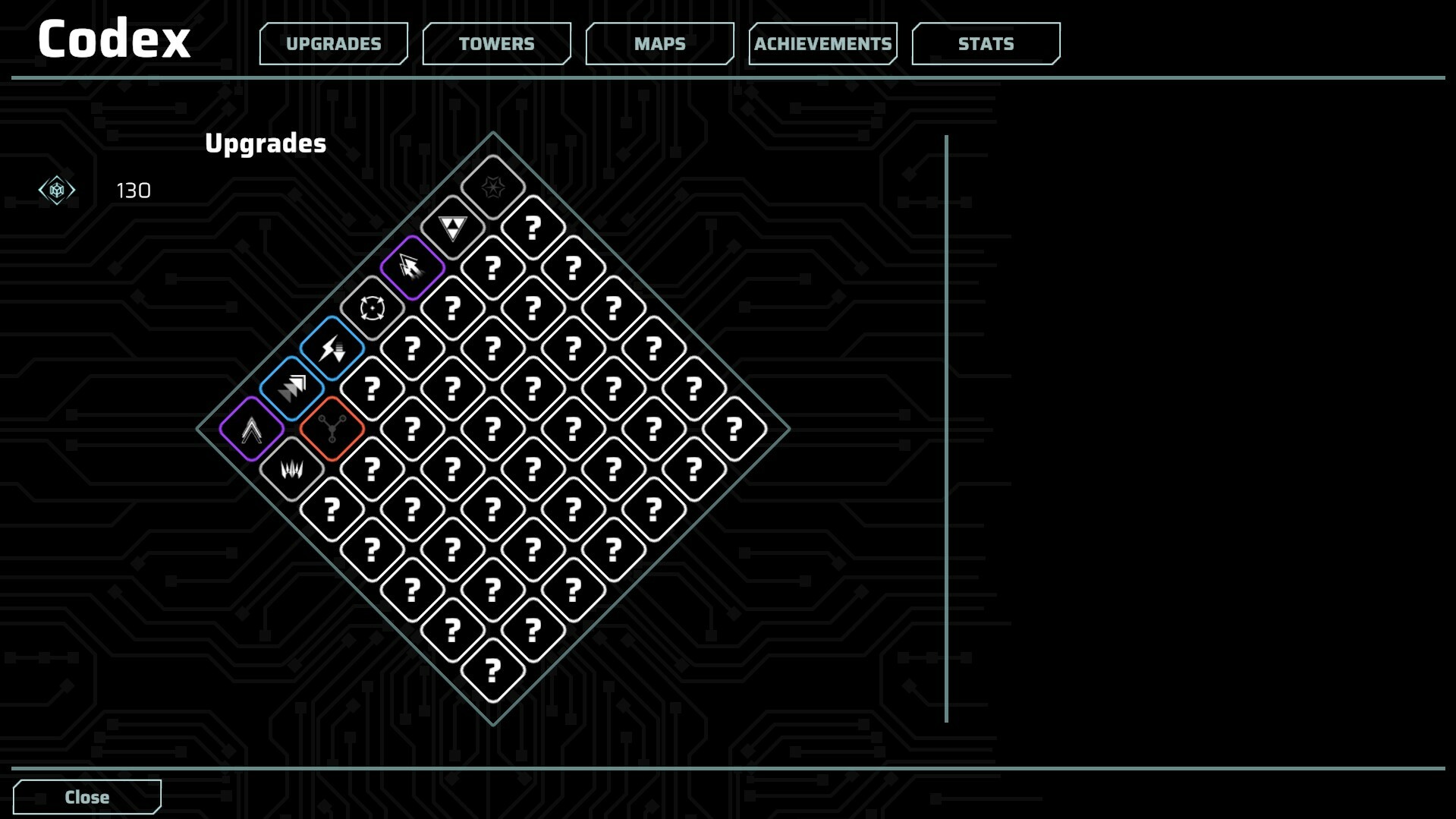
Task: Show the STATS tab
Action: (986, 43)
